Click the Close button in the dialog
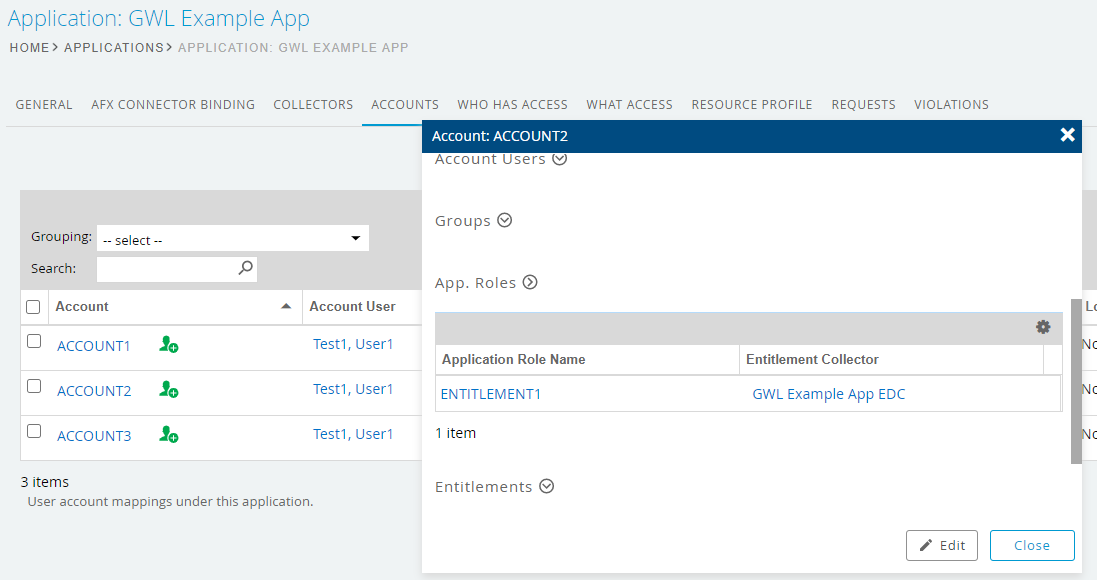This screenshot has width=1097, height=580. point(1032,545)
